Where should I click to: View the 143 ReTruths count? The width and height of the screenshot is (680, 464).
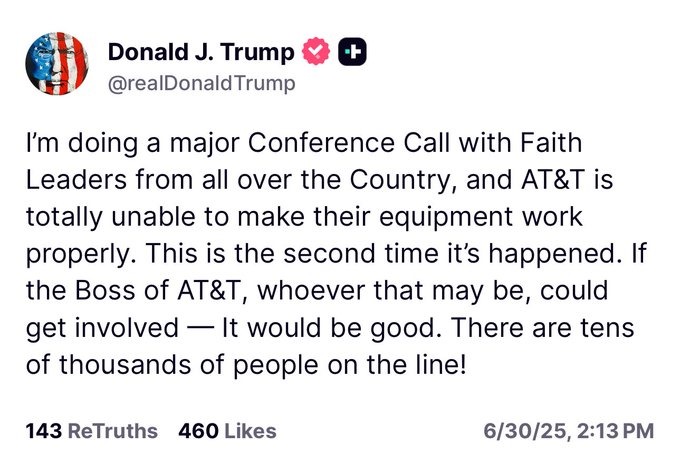(92, 431)
